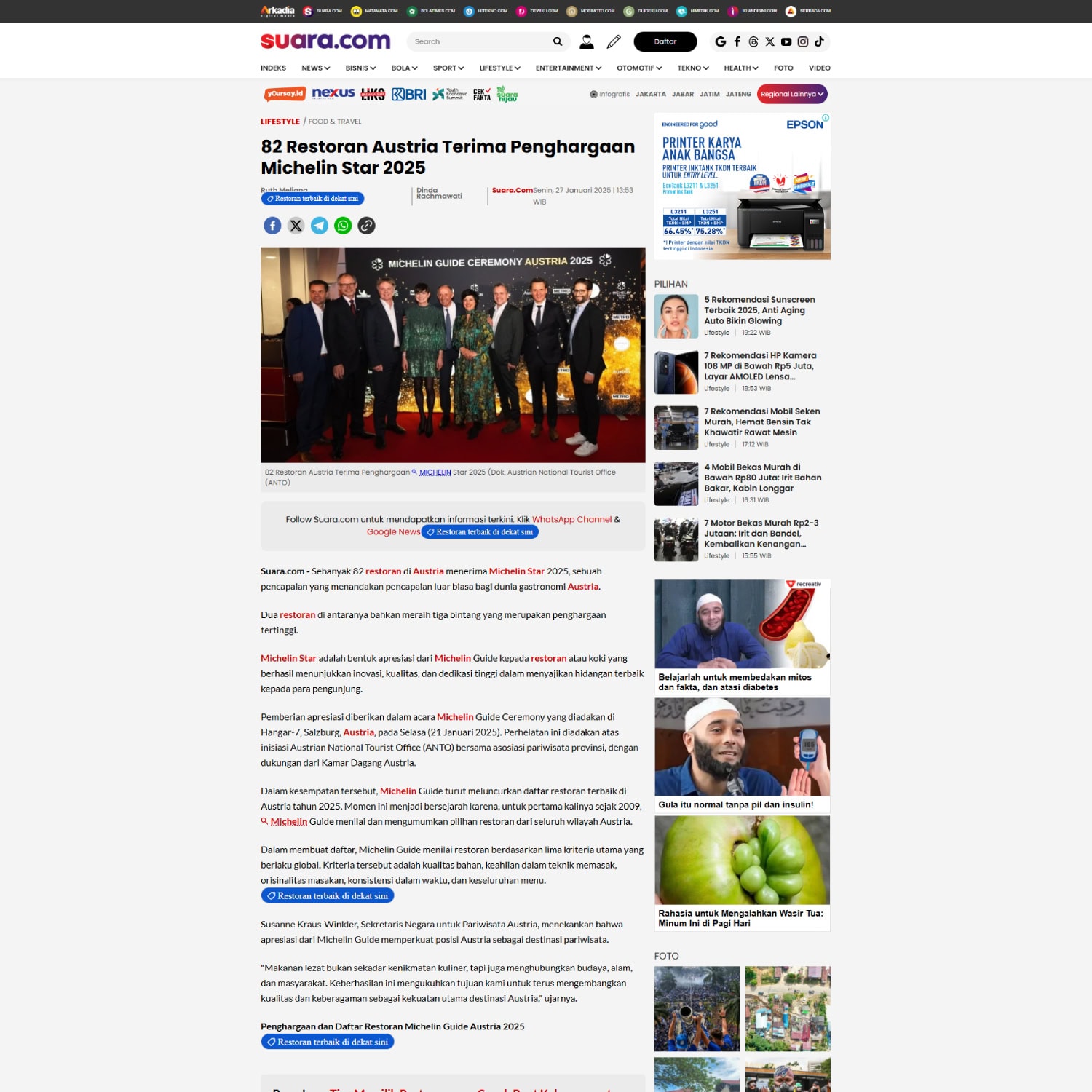Image resolution: width=1092 pixels, height=1092 pixels.
Task: Expand the HEALTH dropdown menu
Action: coord(741,68)
